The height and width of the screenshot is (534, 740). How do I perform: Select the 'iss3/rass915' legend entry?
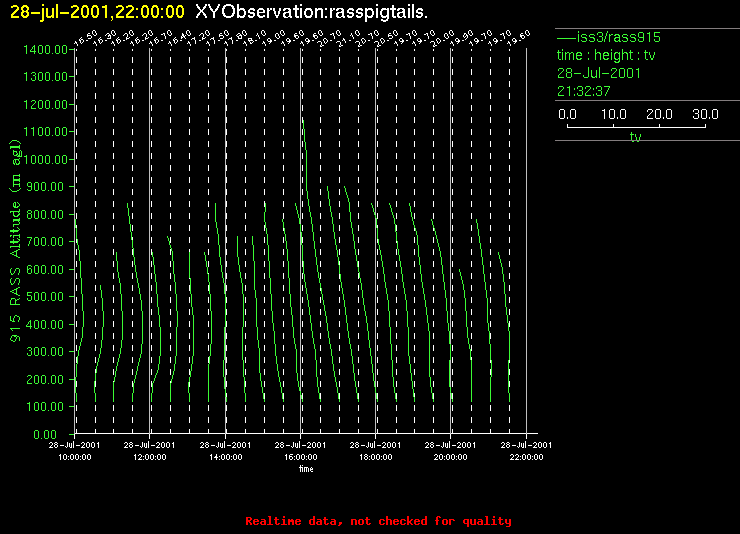click(x=609, y=37)
